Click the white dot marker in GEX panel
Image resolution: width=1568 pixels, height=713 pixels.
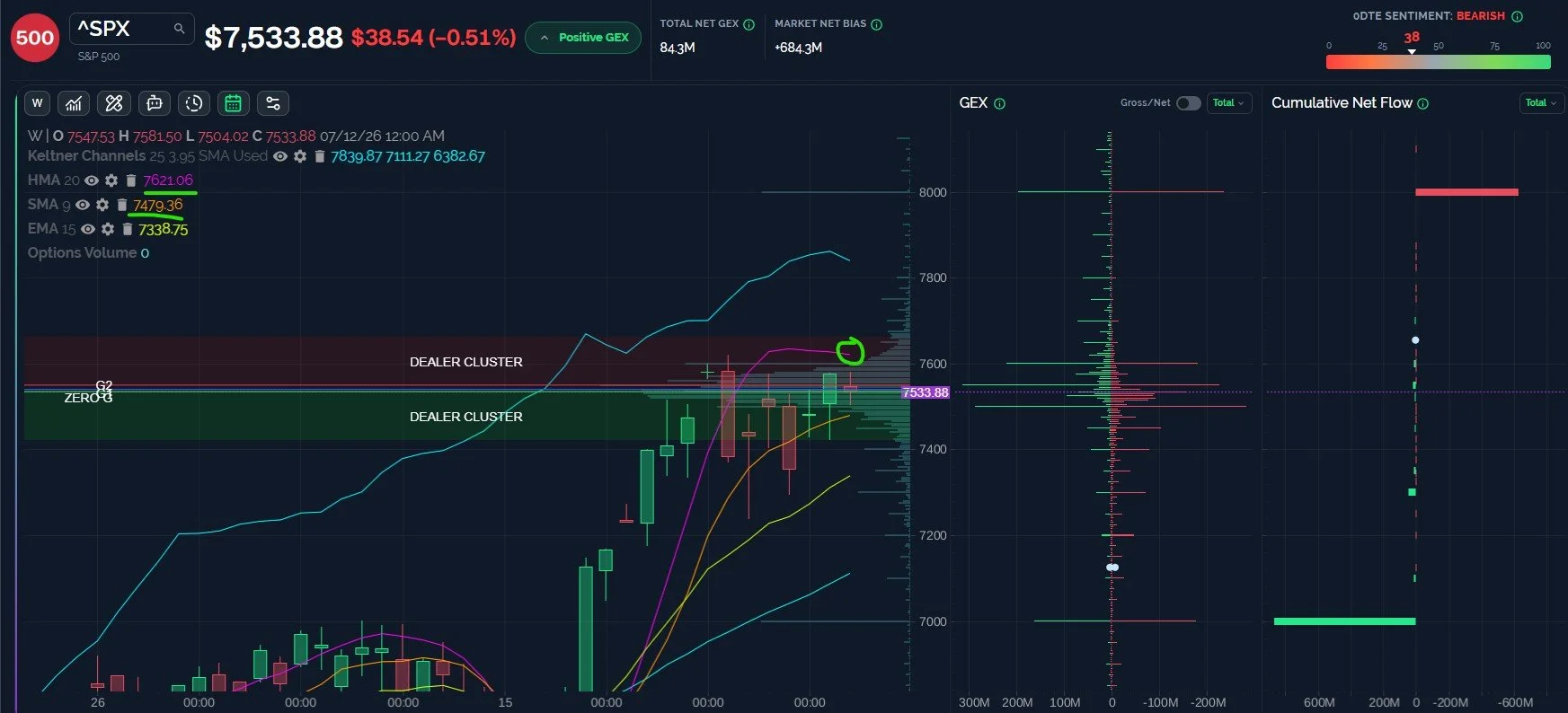(1112, 568)
